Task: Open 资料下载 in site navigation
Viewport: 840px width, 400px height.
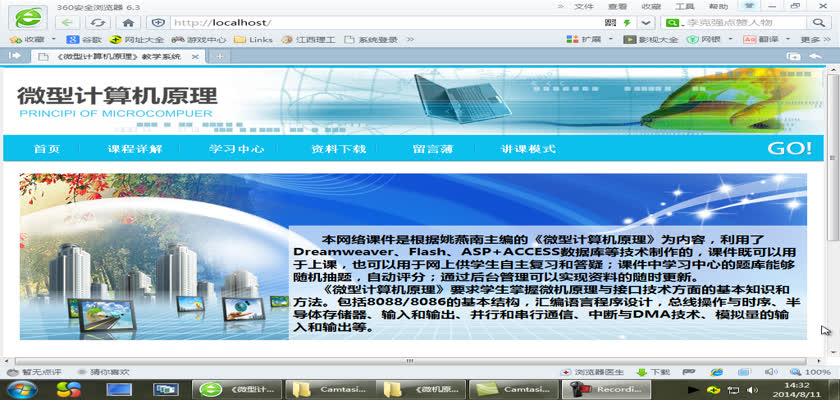Action: (339, 149)
